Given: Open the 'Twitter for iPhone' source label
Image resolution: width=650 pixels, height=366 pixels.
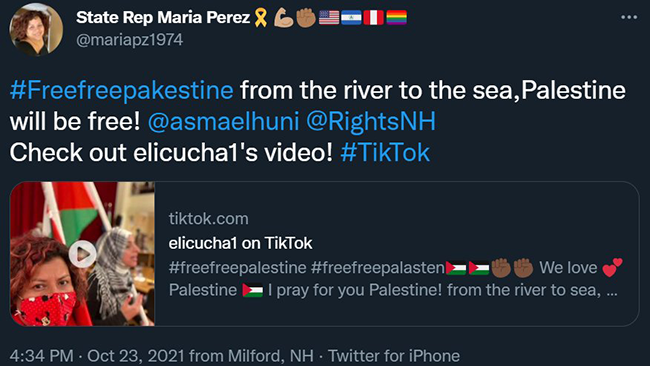Looking at the screenshot, I should point(394,356).
